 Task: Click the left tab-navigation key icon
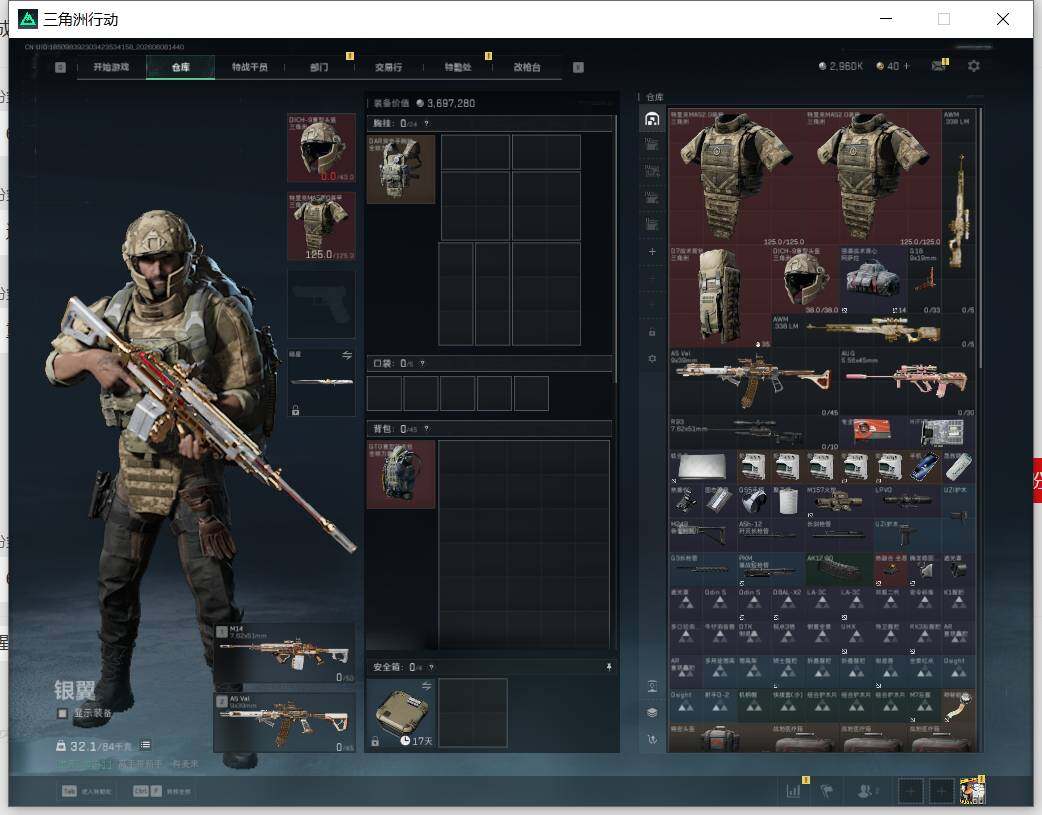coord(60,67)
